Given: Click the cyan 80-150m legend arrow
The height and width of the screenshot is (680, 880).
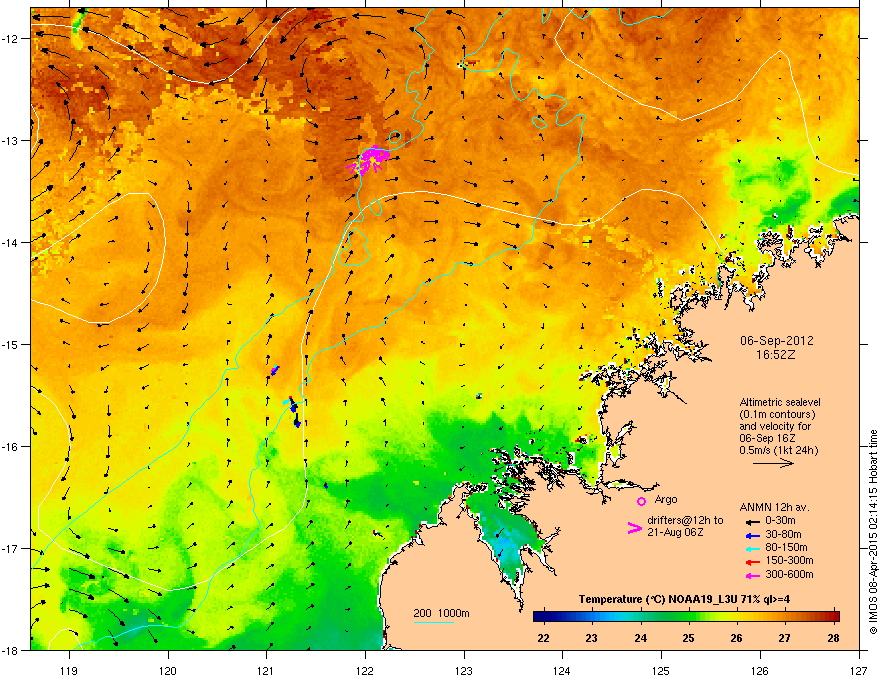Looking at the screenshot, I should click(x=753, y=549).
